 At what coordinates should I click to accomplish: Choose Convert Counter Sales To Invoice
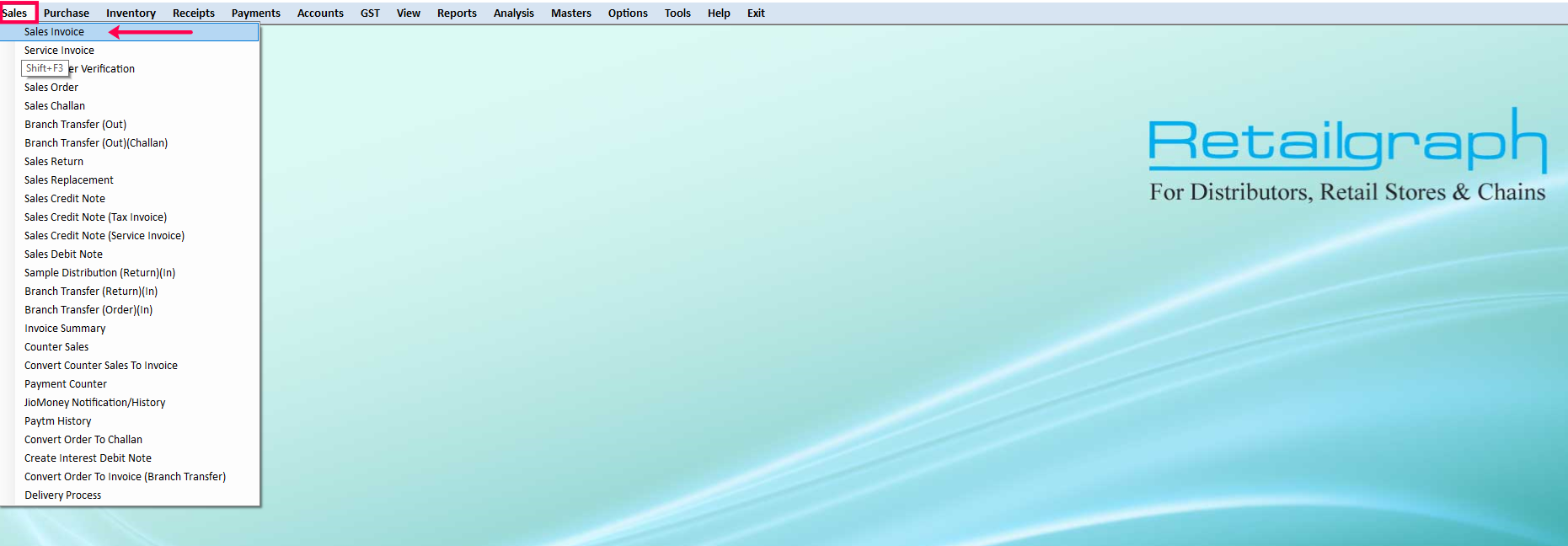pyautogui.click(x=130, y=366)
